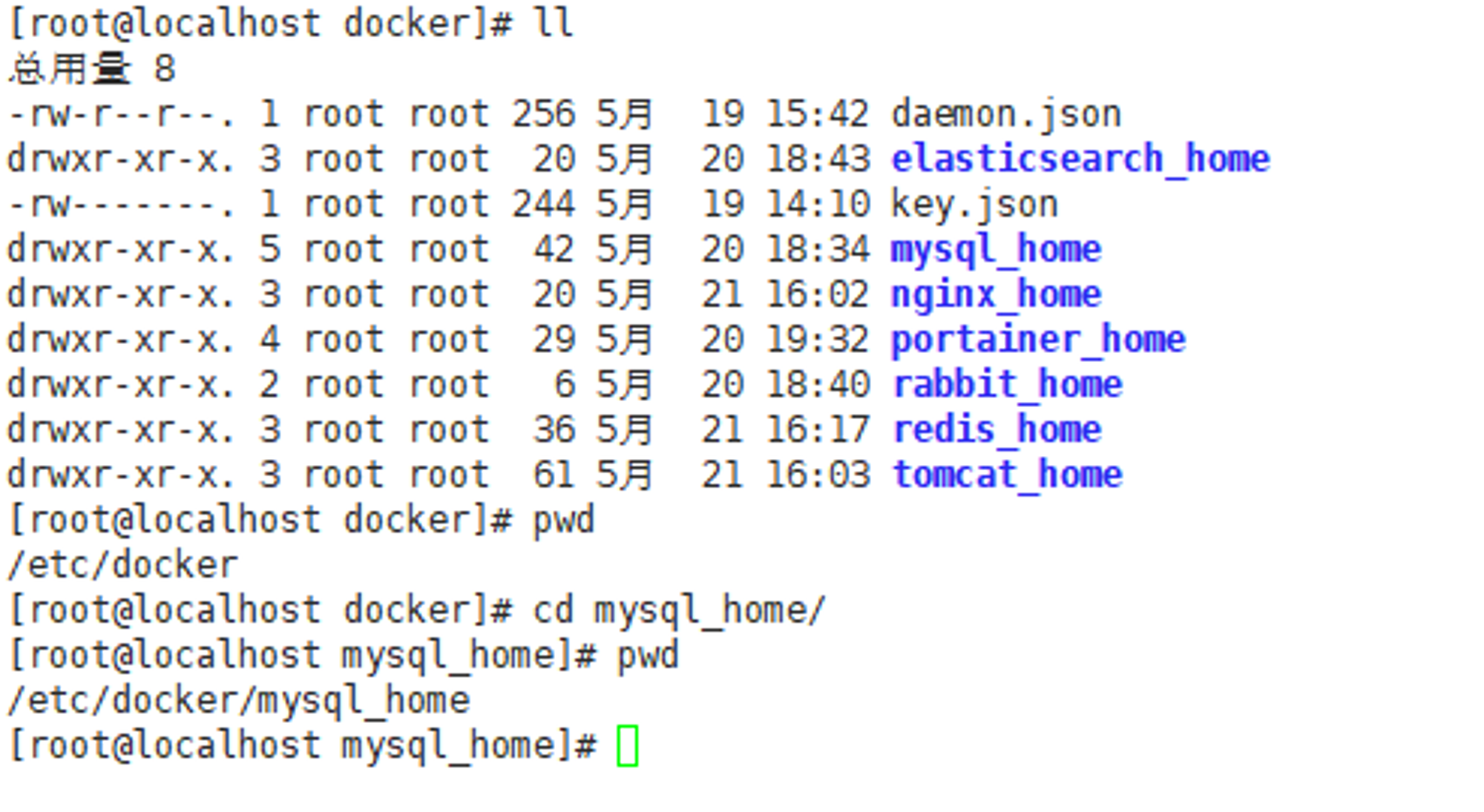Image resolution: width=1484 pixels, height=812 pixels.
Task: Click the /etc/docker path output line
Action: point(123,566)
